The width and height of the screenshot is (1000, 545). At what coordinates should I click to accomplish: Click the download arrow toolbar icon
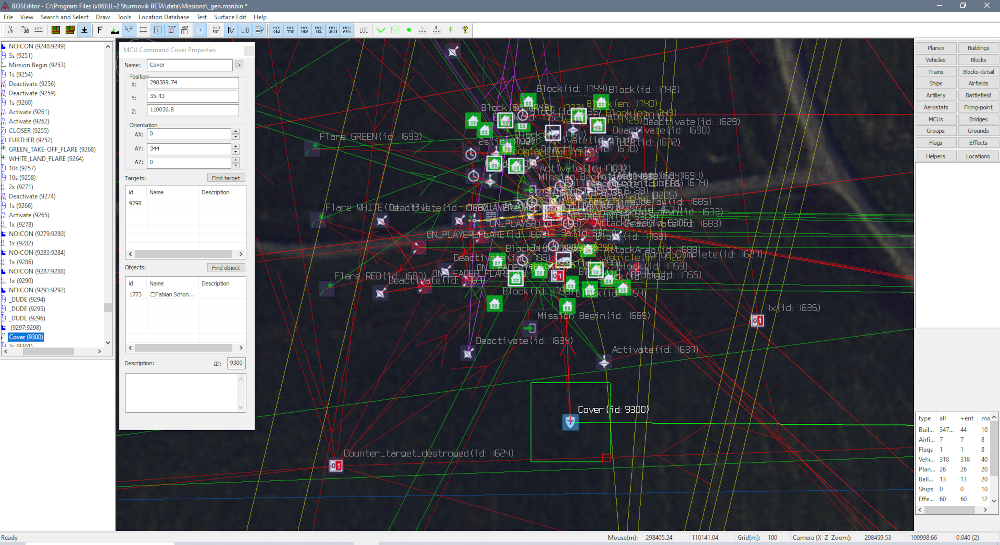(x=84, y=30)
